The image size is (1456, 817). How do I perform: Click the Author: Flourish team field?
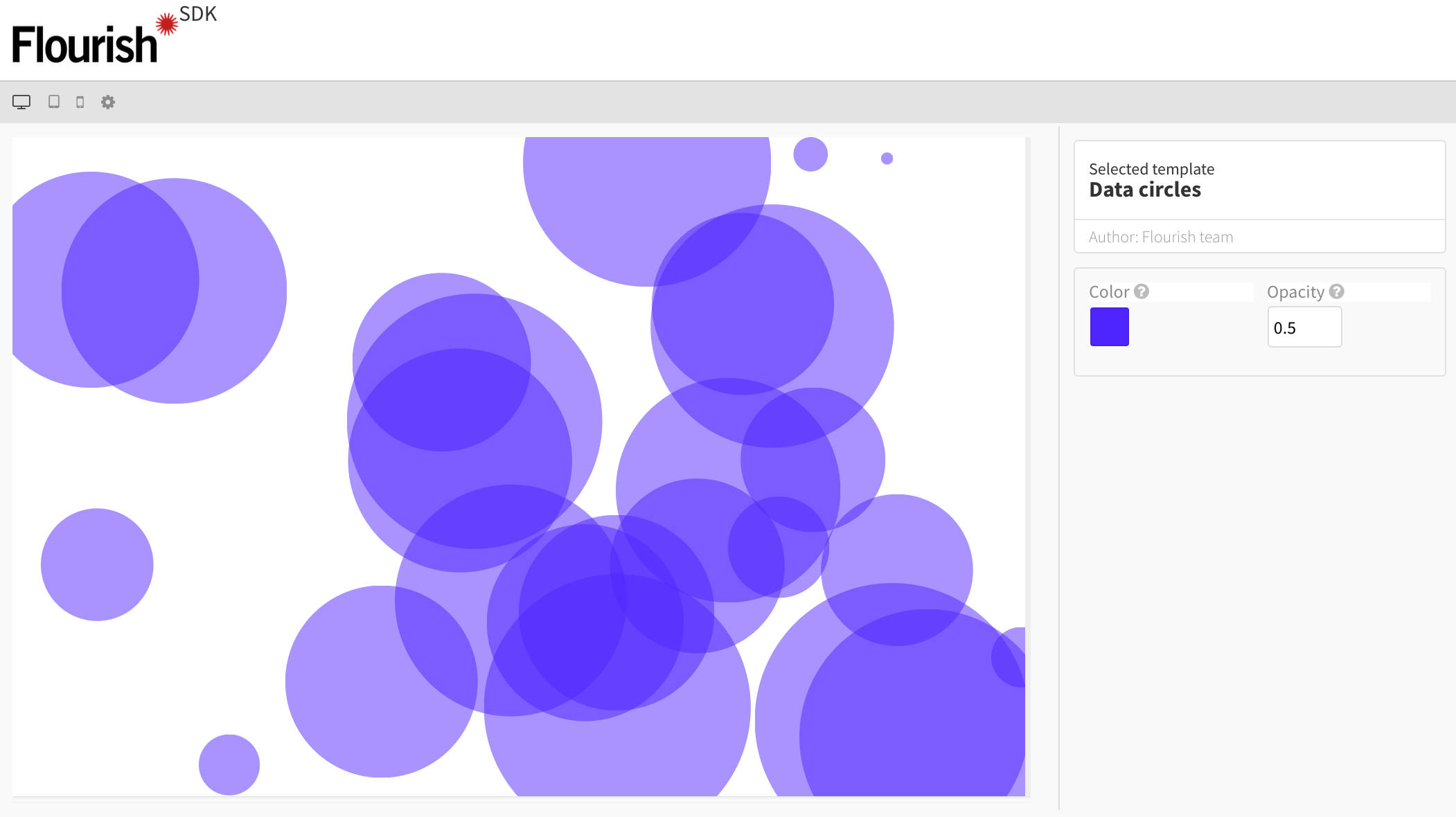(1160, 237)
